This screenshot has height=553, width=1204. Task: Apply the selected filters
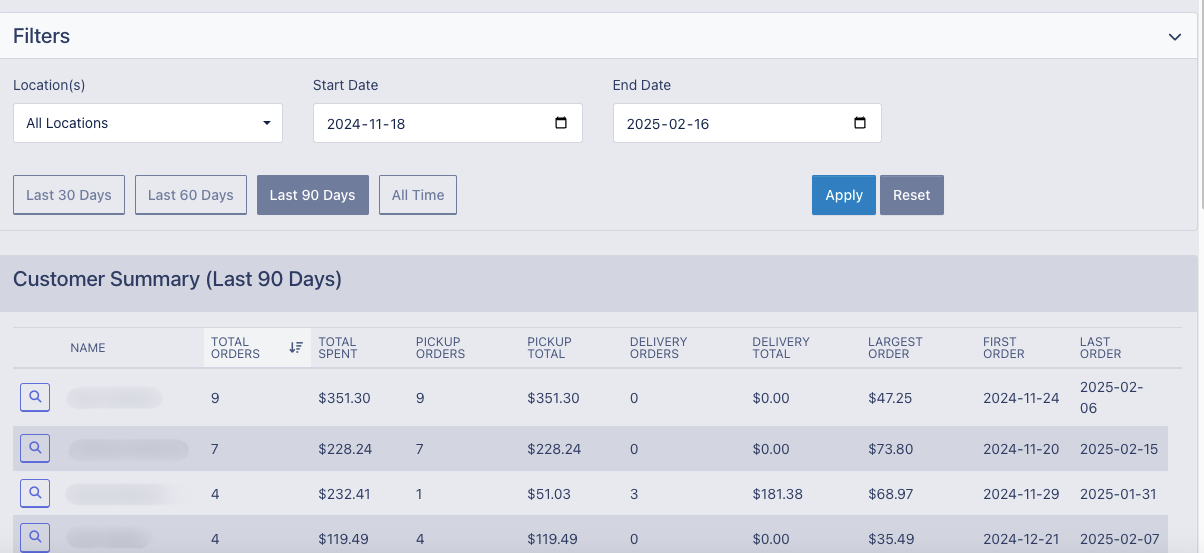[x=844, y=195]
